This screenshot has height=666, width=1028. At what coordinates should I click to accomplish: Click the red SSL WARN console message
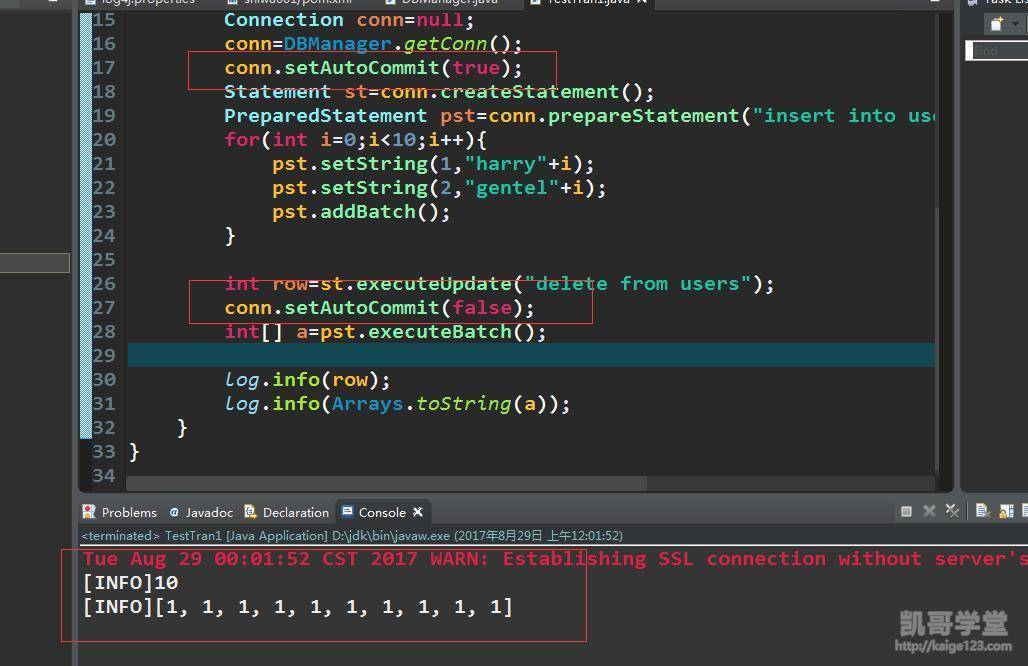coord(555,558)
